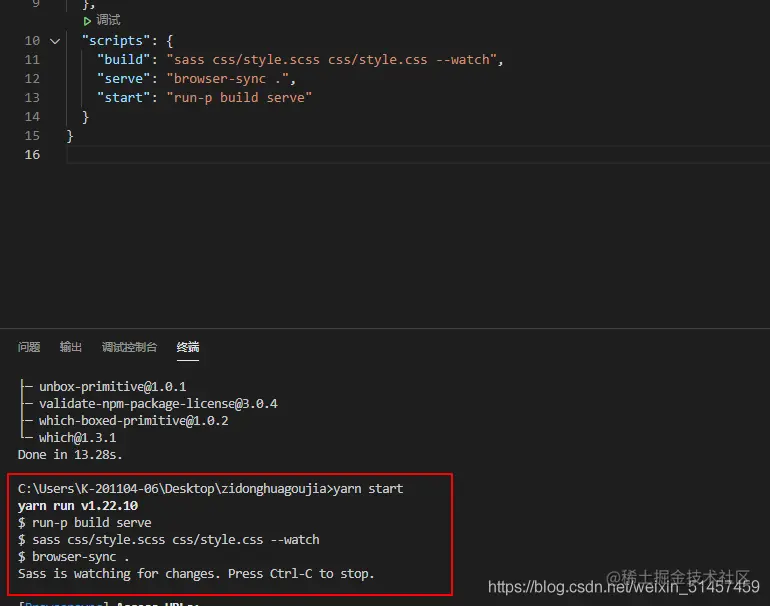This screenshot has width=770, height=606.
Task: Open the 问题 panel tab
Action: point(29,347)
